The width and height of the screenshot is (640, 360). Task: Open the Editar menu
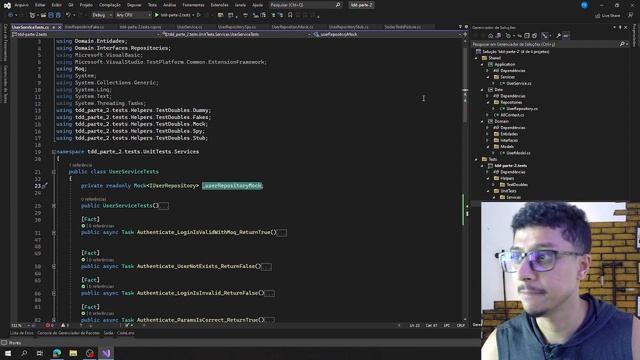(40, 5)
